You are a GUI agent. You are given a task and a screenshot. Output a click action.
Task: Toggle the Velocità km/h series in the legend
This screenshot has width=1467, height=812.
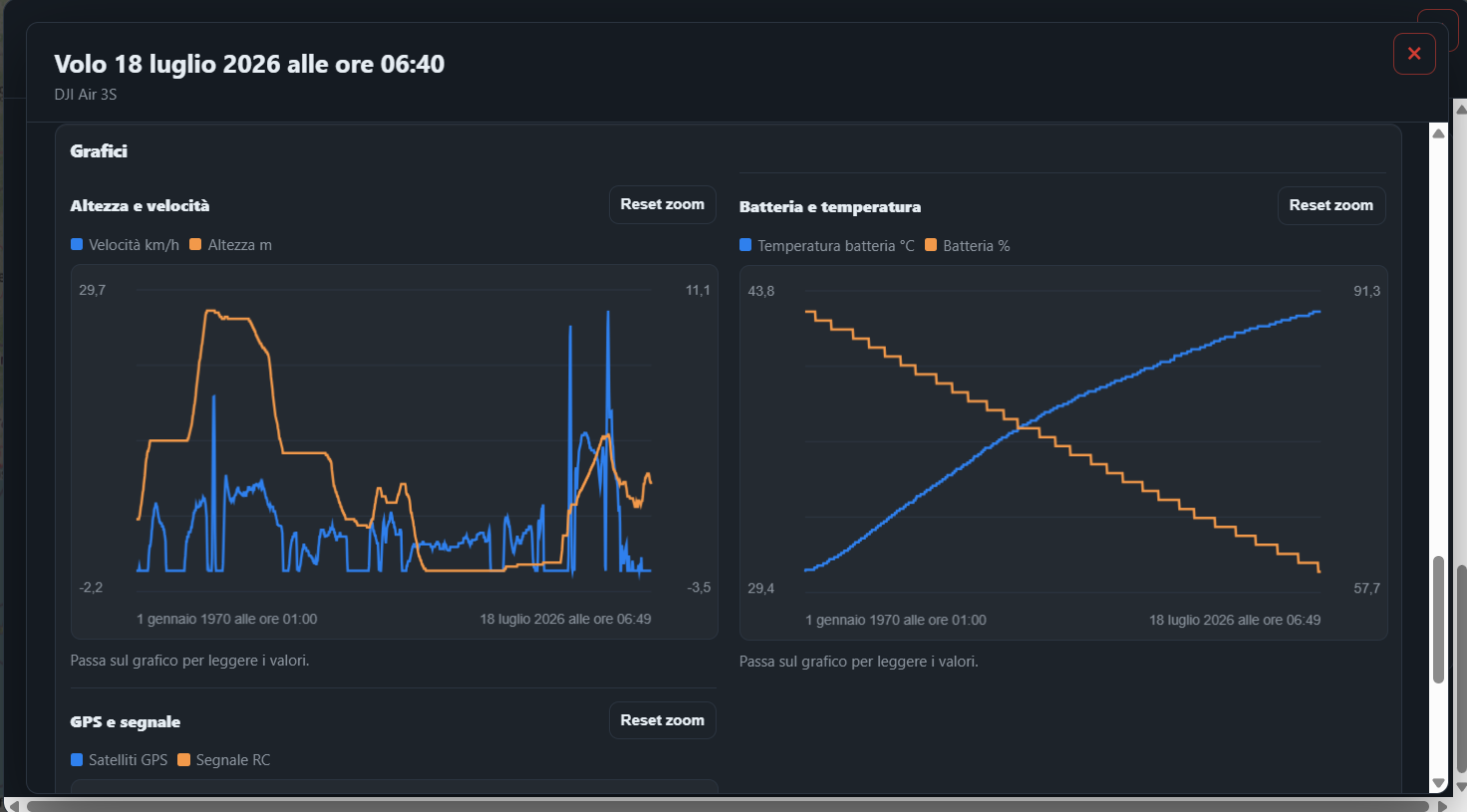point(125,245)
